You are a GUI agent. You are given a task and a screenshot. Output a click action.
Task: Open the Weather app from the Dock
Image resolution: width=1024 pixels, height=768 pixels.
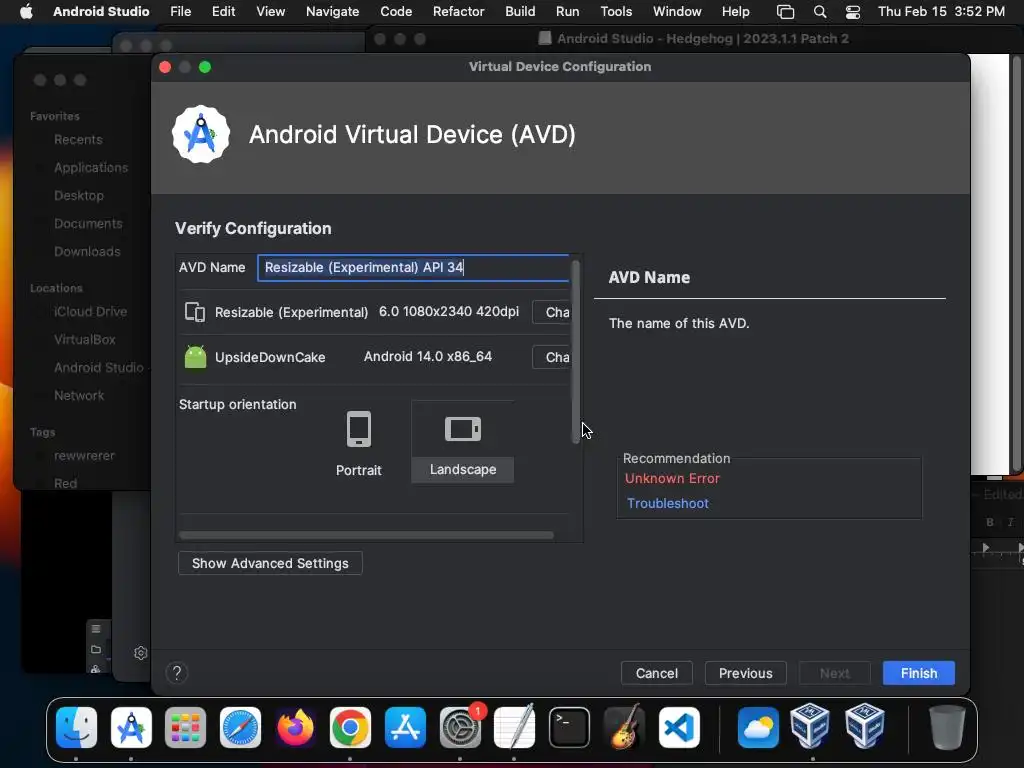click(758, 728)
